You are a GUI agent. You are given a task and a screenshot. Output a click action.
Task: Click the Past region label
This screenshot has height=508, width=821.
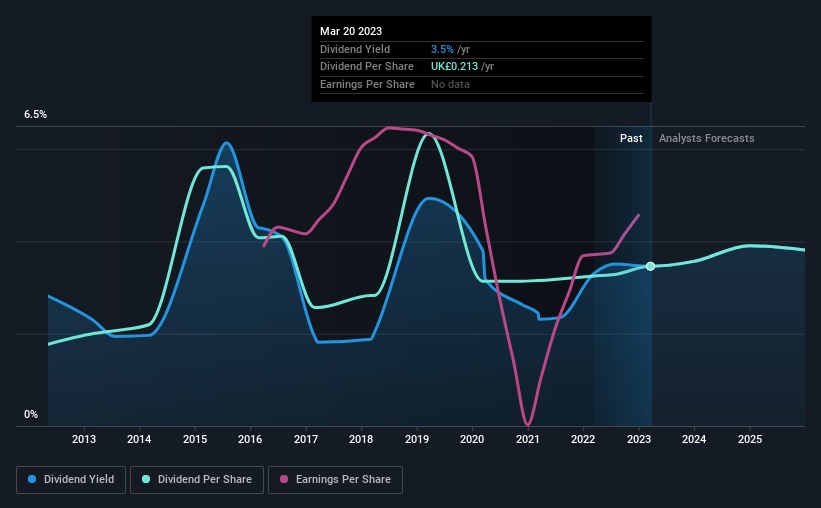[631, 138]
